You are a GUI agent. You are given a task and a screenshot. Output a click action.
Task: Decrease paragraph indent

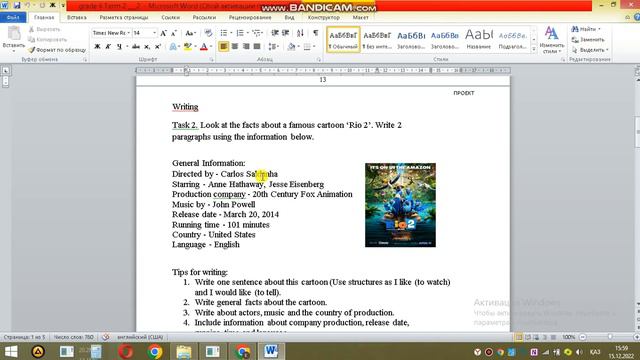(x=275, y=33)
